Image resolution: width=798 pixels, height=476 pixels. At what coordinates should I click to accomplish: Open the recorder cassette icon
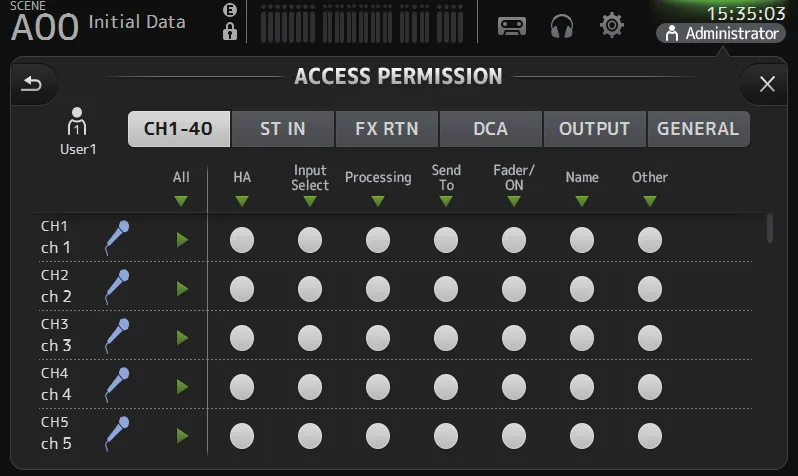pyautogui.click(x=511, y=25)
